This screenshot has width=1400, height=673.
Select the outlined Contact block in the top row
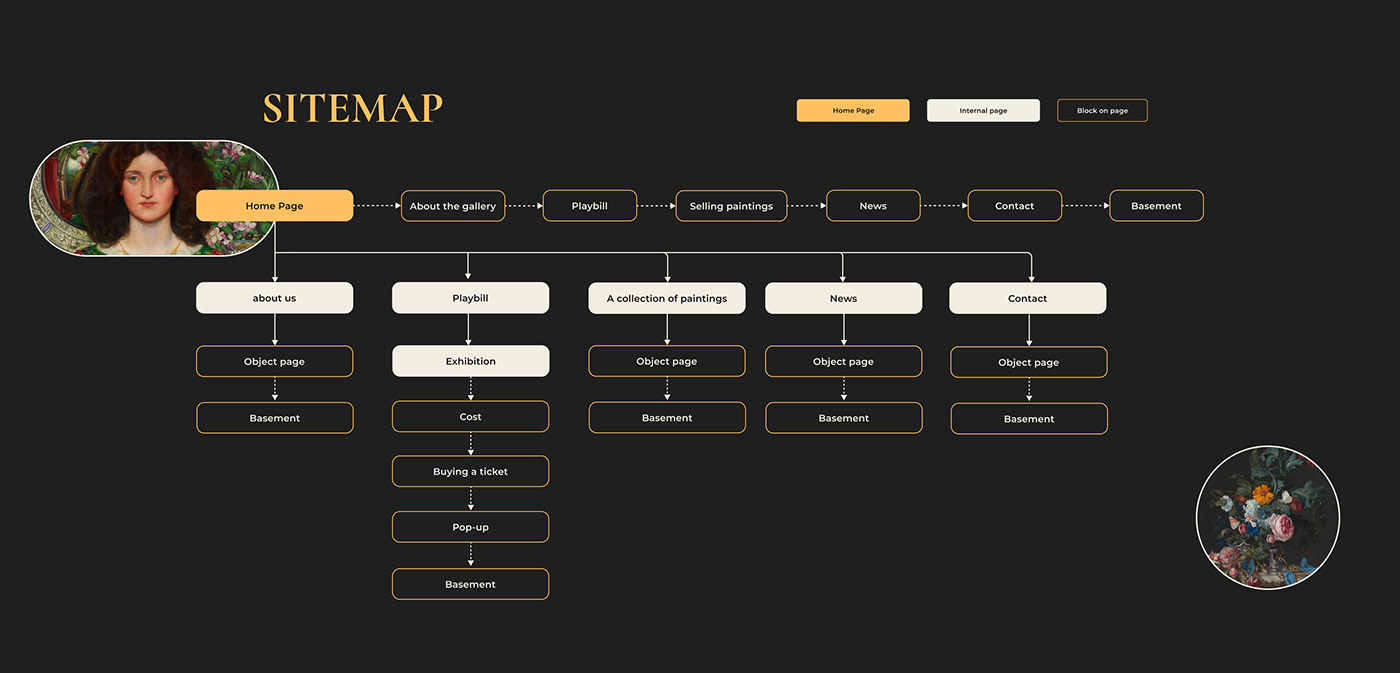click(1014, 206)
